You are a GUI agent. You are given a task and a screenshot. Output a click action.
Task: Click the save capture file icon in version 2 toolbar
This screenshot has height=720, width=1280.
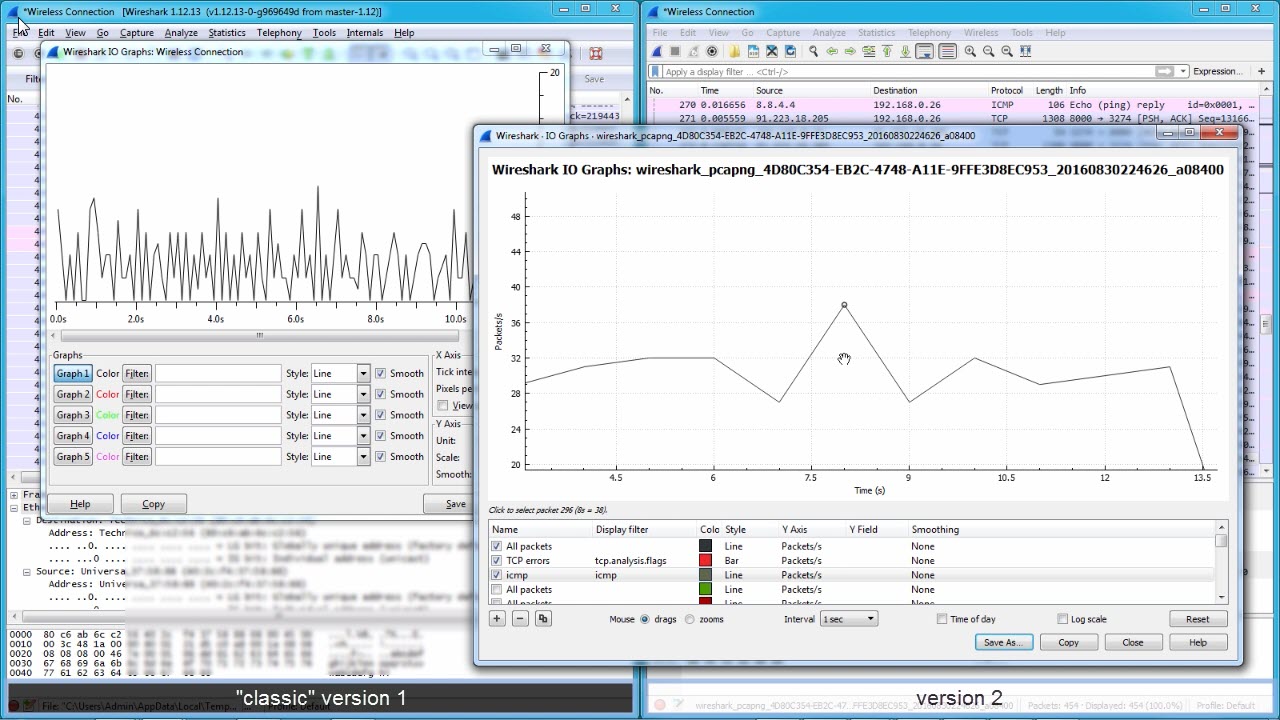coord(753,51)
